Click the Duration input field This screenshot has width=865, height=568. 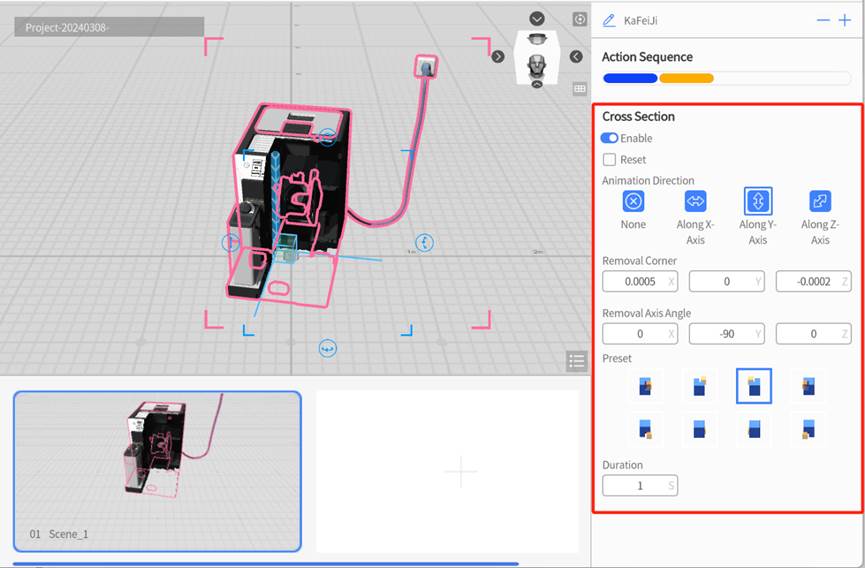coord(633,486)
